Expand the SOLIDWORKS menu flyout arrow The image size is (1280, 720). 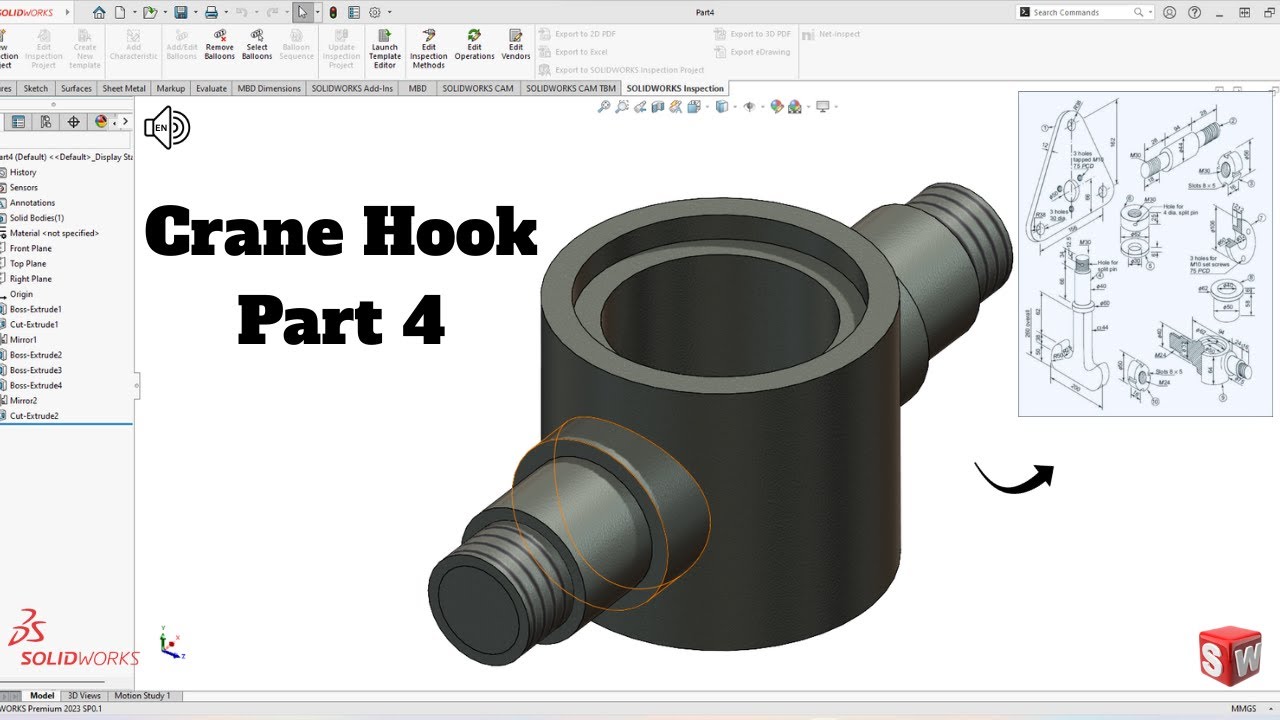[68, 12]
